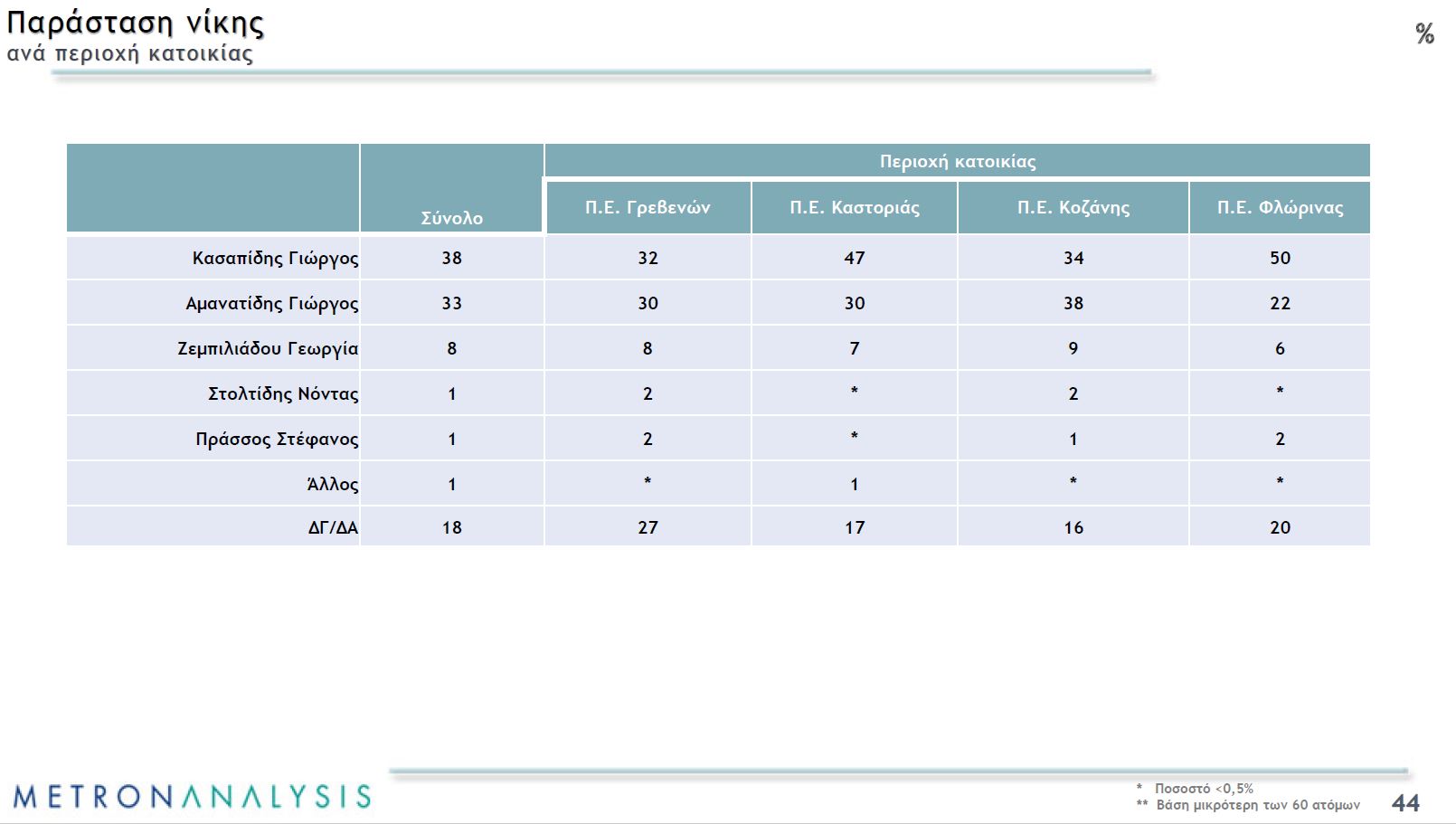
Task: Select Κασαπίδης value 50 under Φλώρινας
Action: (1280, 258)
